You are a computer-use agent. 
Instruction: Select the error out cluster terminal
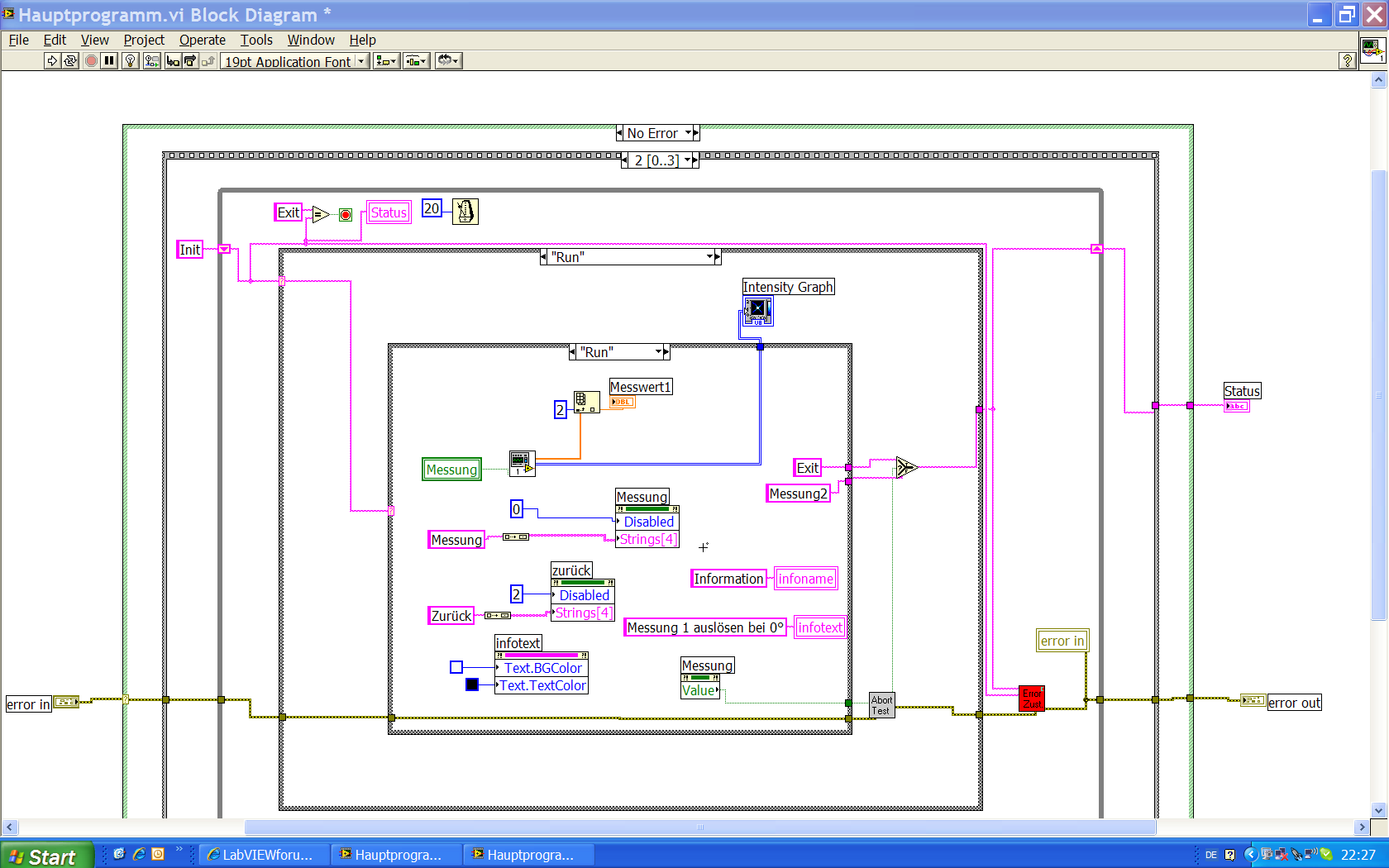pos(1253,700)
